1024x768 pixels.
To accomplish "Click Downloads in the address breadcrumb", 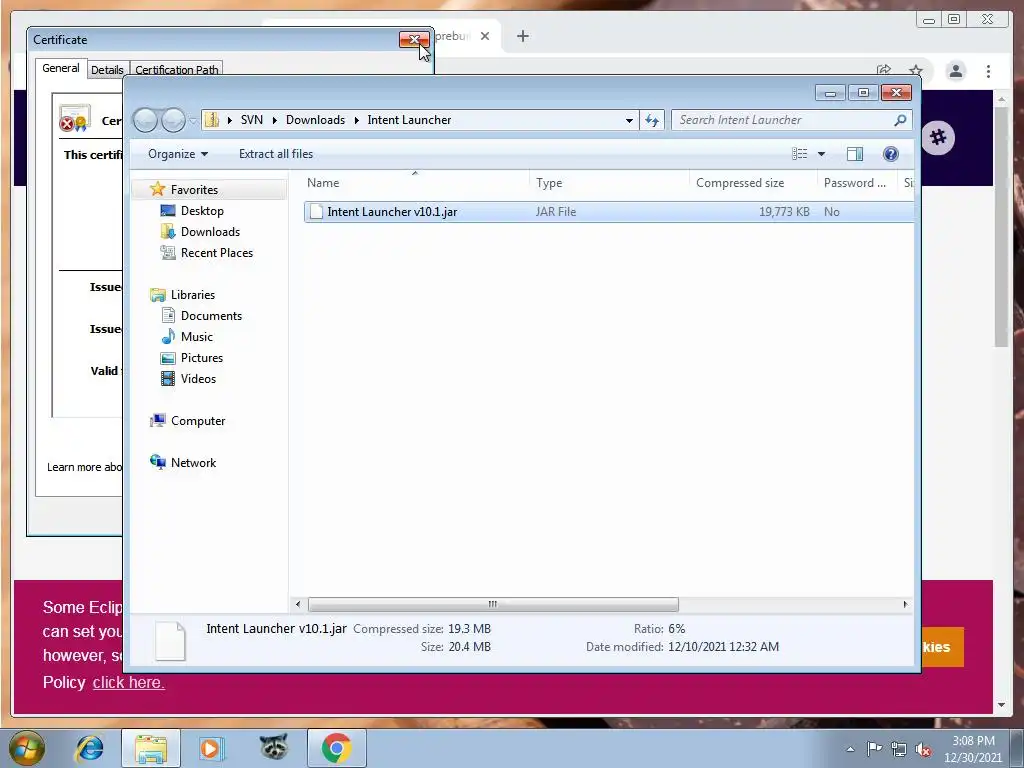I will click(x=315, y=120).
